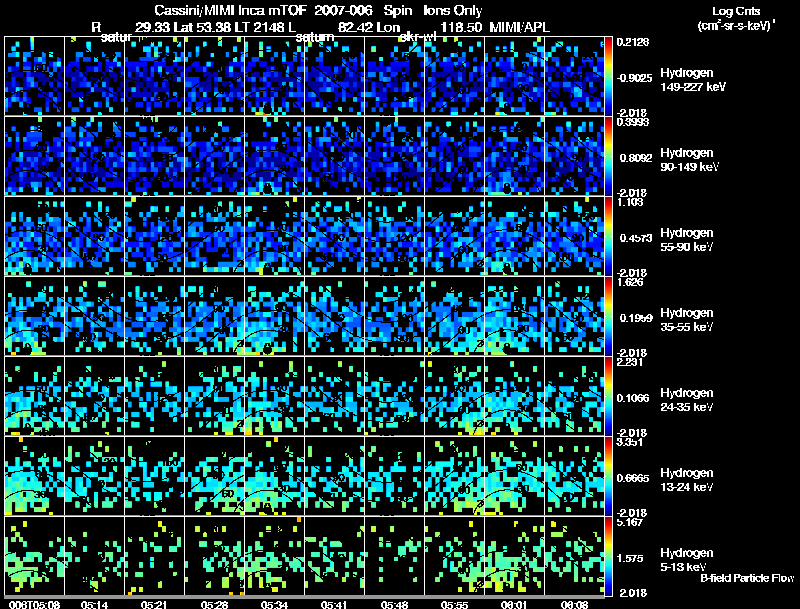This screenshot has width=800, height=609.
Task: Click the '06:08' time axis label
Action: (x=574, y=605)
